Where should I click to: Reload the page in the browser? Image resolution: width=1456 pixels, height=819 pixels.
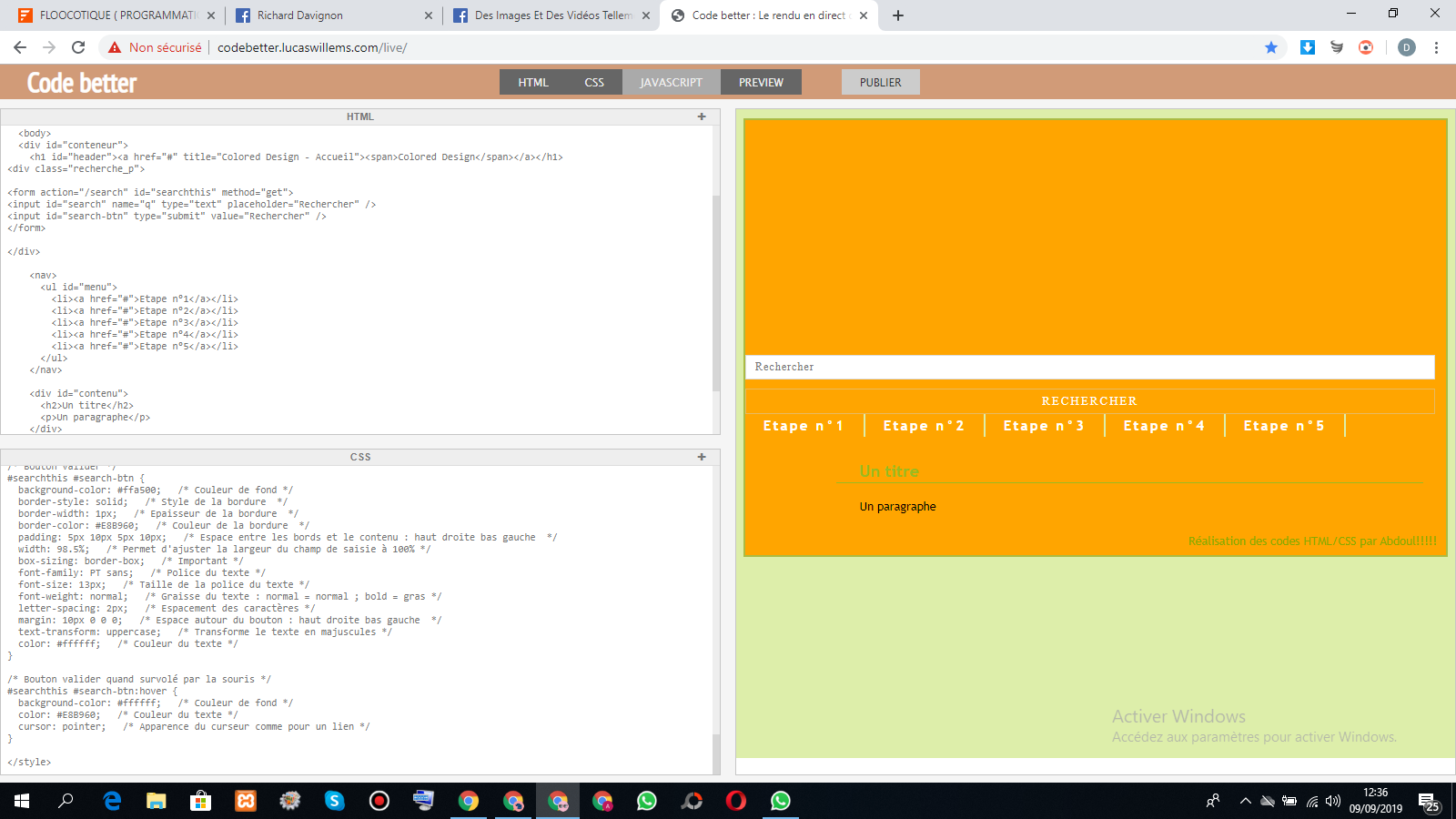pos(78,47)
